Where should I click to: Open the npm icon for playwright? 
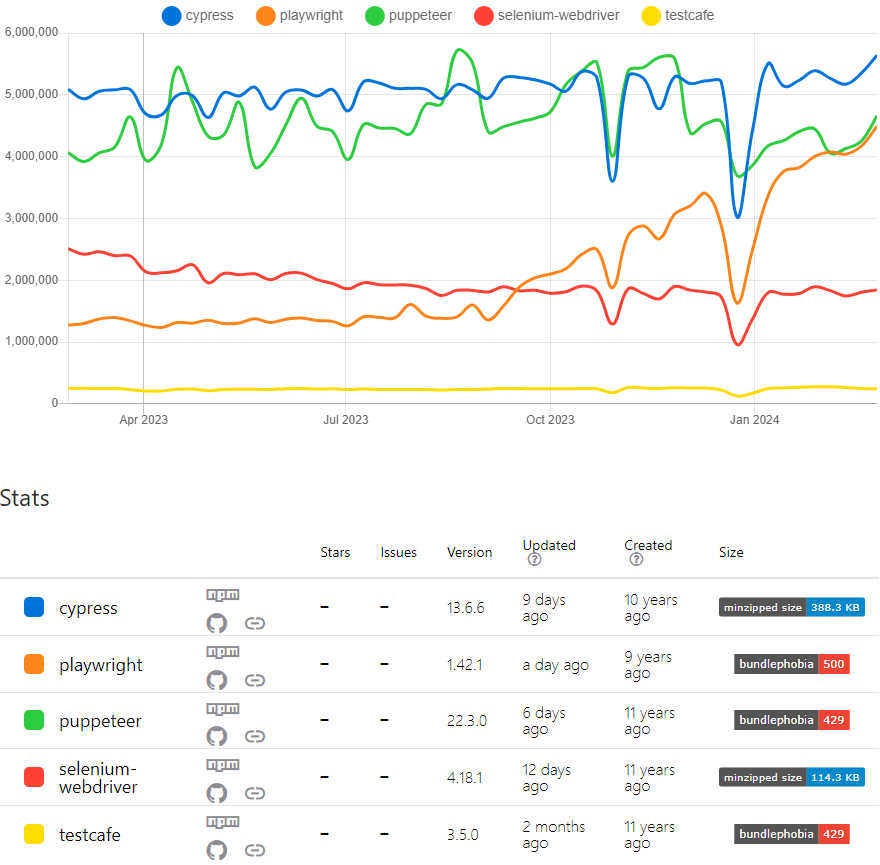pos(223,652)
